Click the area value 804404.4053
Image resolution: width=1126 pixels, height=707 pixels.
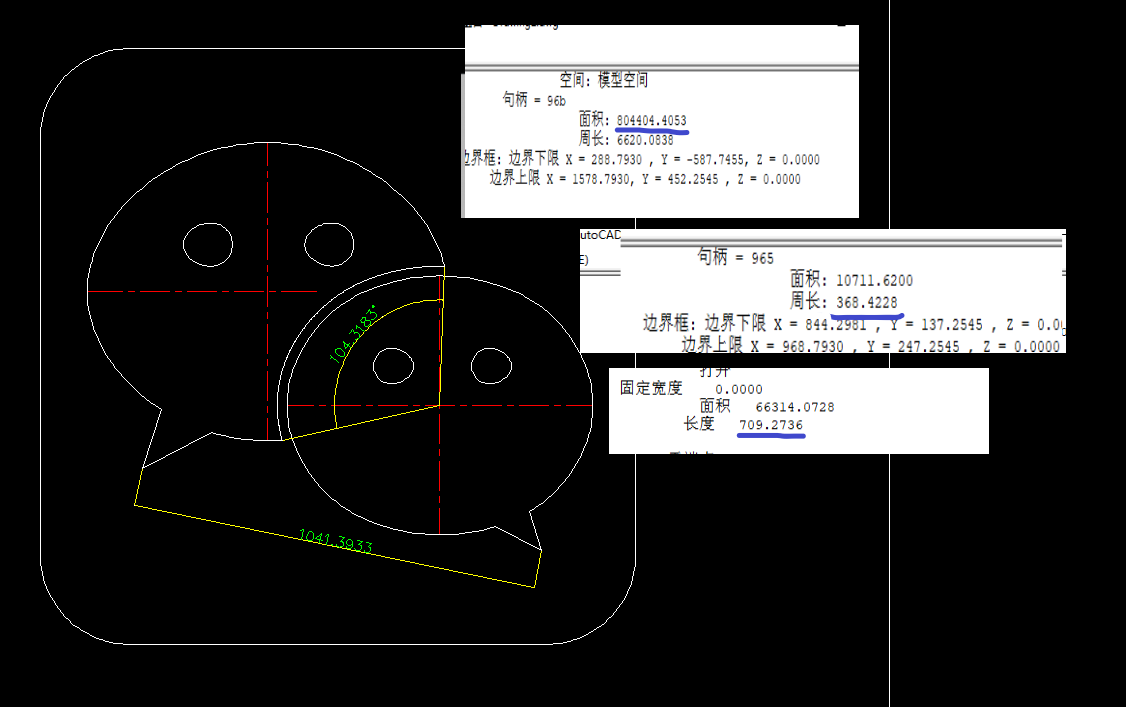tap(651, 121)
